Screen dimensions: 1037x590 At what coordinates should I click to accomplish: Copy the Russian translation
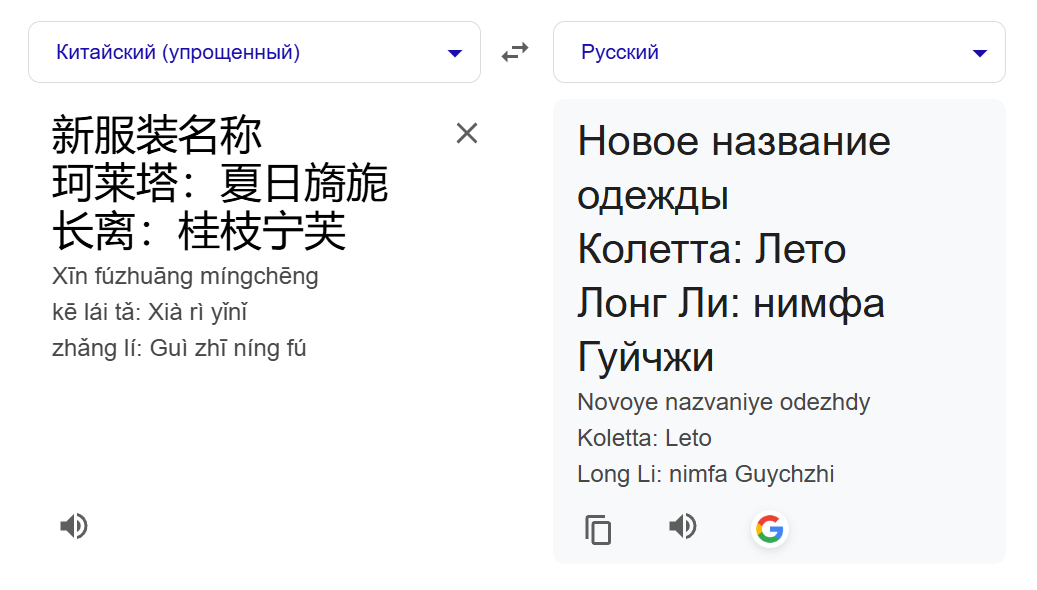click(598, 529)
